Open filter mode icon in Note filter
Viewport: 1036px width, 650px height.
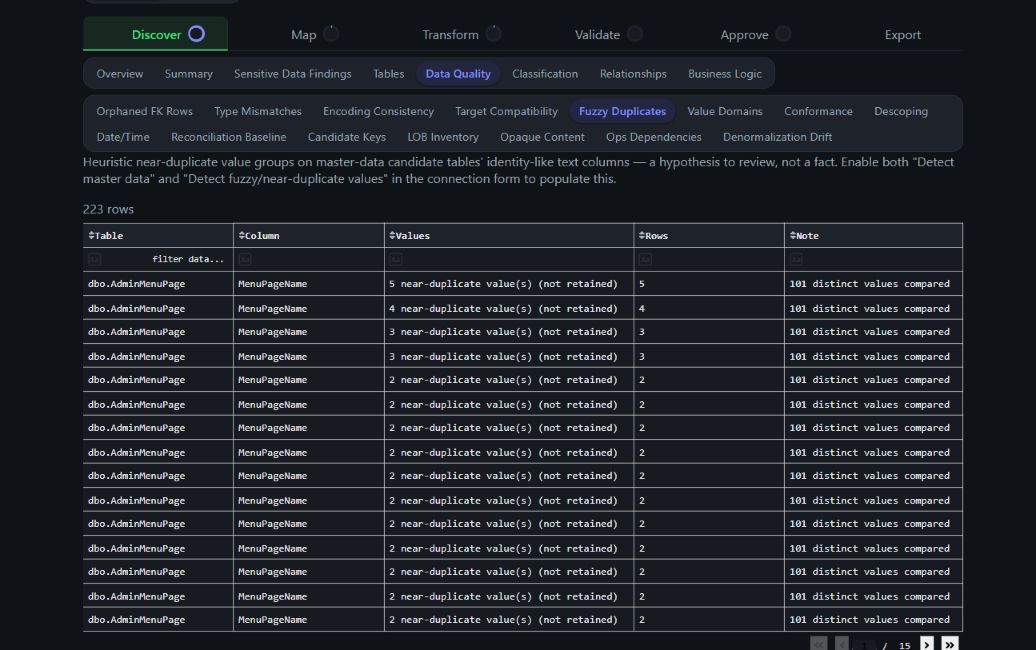[x=796, y=260]
